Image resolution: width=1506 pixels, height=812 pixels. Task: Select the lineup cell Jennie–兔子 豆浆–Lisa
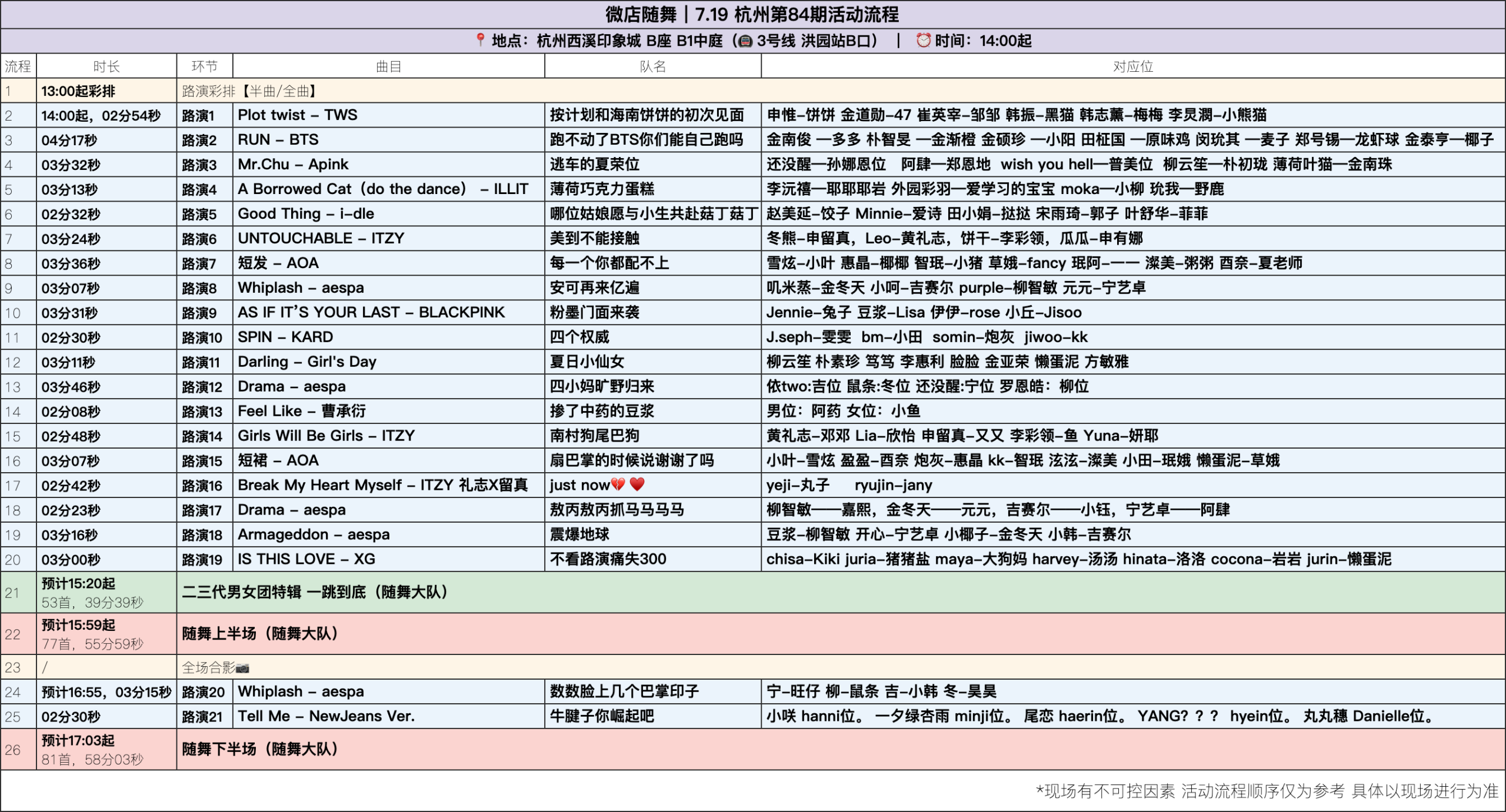[x=1133, y=313]
